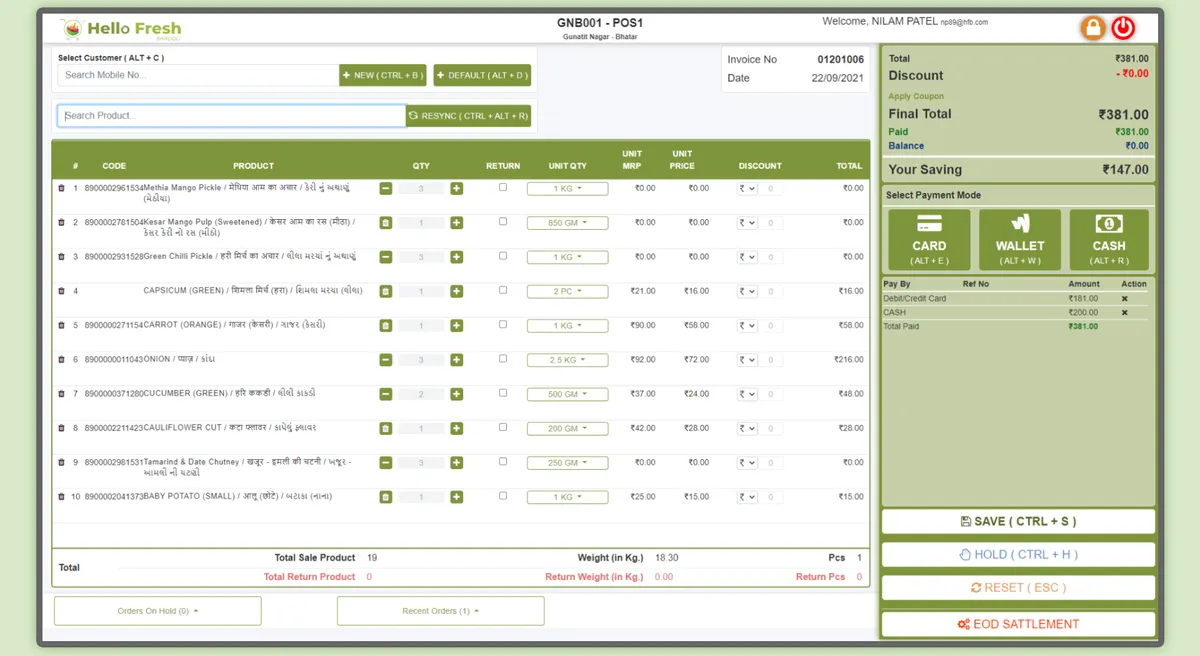Remove Debit/Credit Card payment with X
Screen dimensions: 1200x656
pyautogui.click(x=1124, y=298)
